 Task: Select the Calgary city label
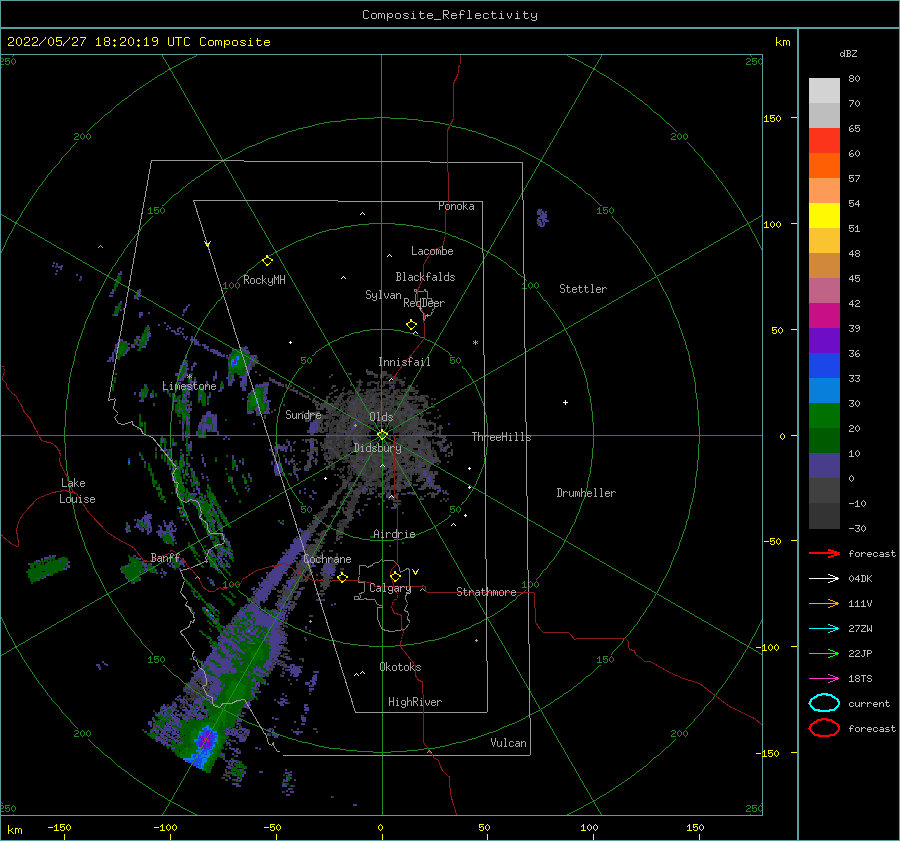click(x=390, y=588)
